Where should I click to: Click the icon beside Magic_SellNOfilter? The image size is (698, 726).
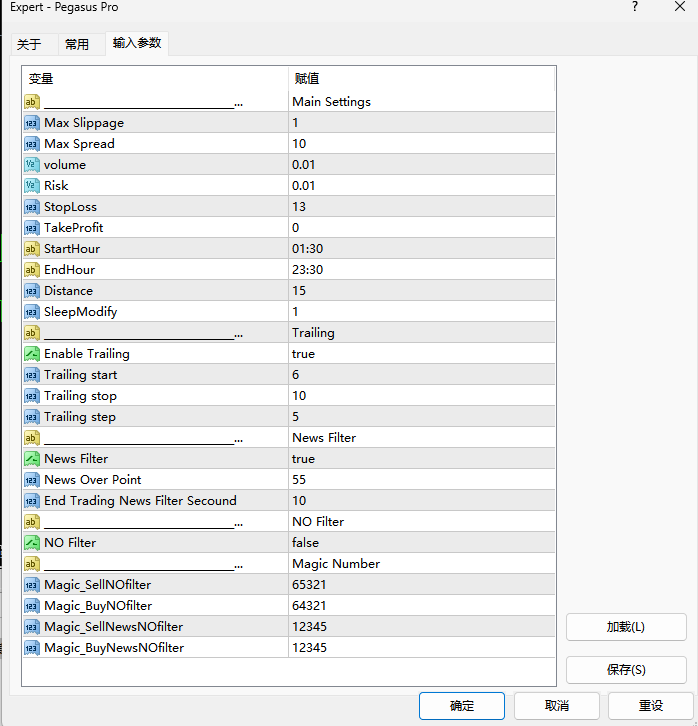point(31,585)
